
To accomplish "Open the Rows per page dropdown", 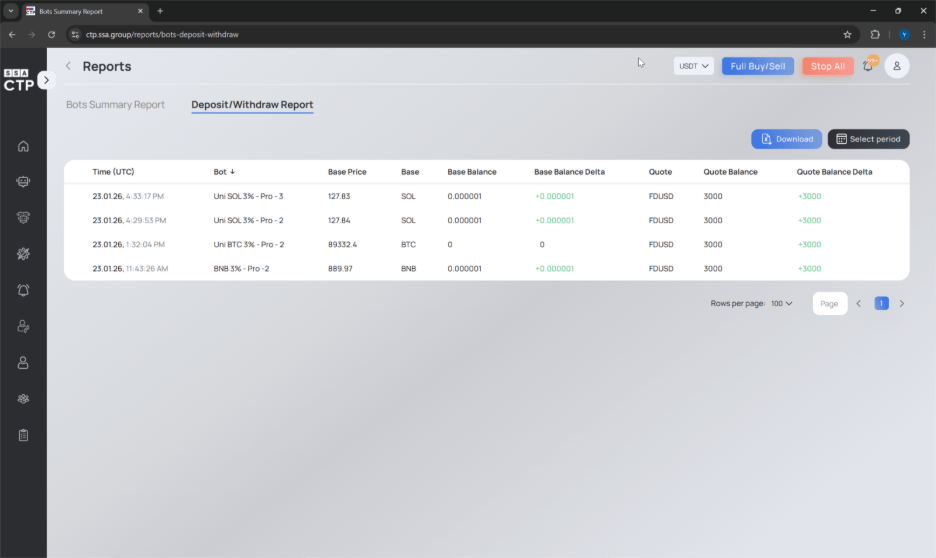I will point(781,303).
